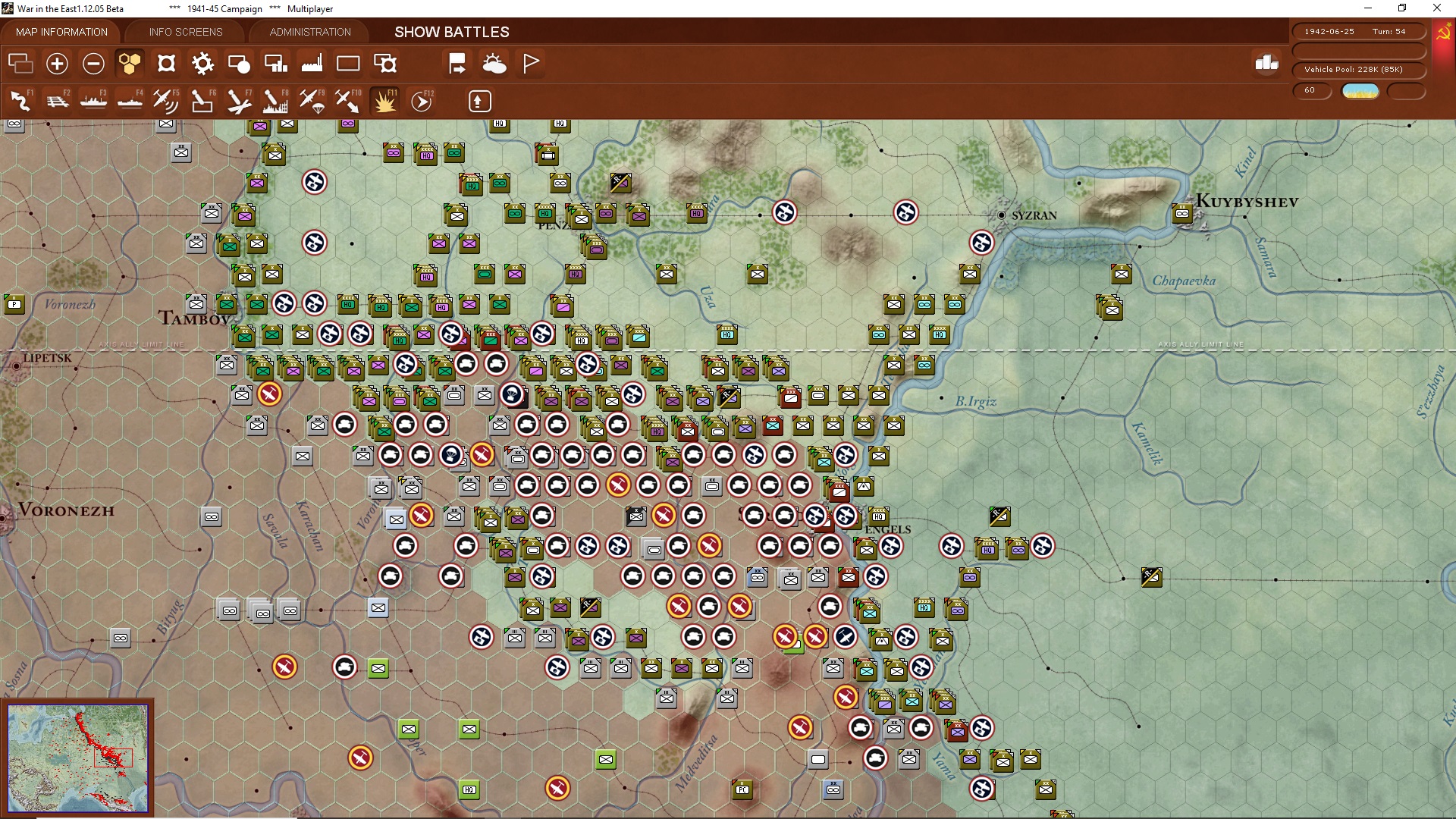The height and width of the screenshot is (819, 1456).
Task: Click the minimap in the corner
Action: (x=78, y=757)
